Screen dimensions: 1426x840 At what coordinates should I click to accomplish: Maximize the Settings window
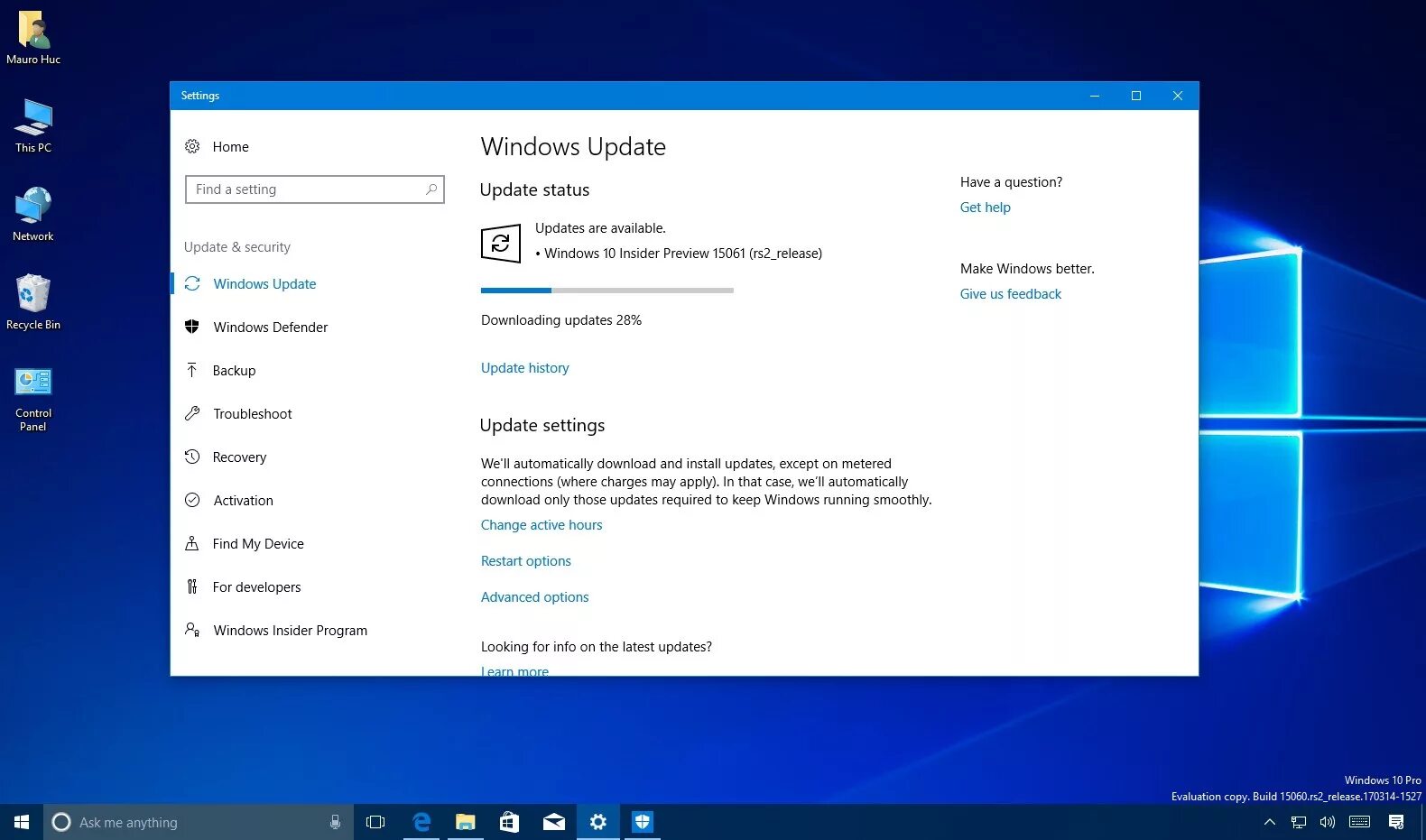[1135, 96]
